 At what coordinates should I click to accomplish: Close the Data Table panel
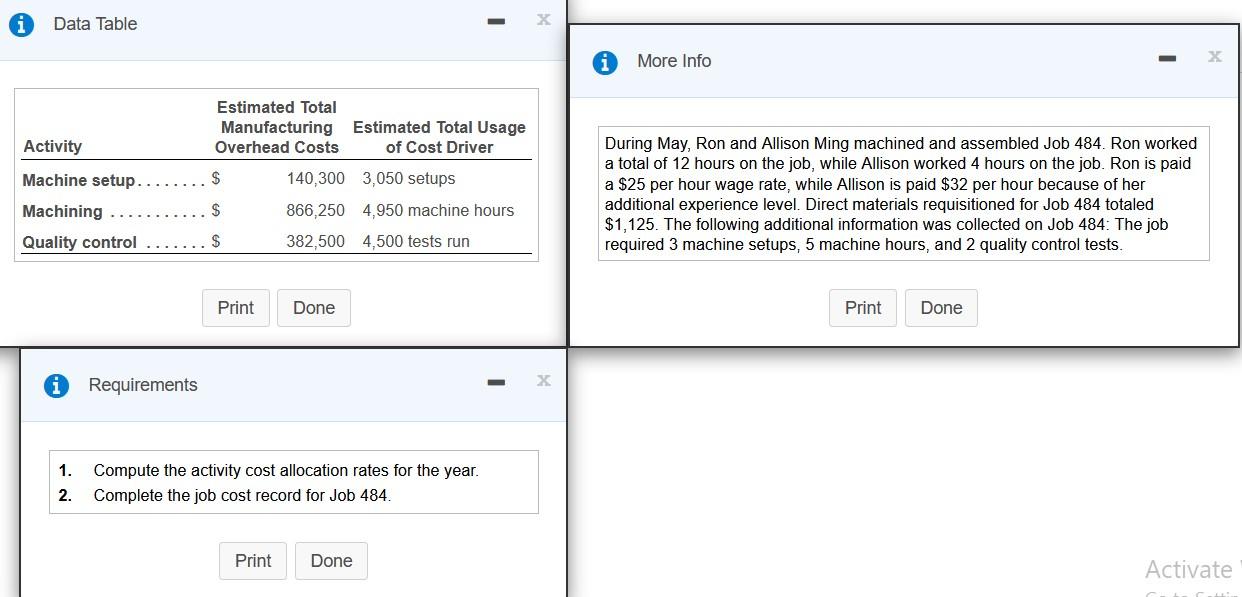(x=543, y=18)
